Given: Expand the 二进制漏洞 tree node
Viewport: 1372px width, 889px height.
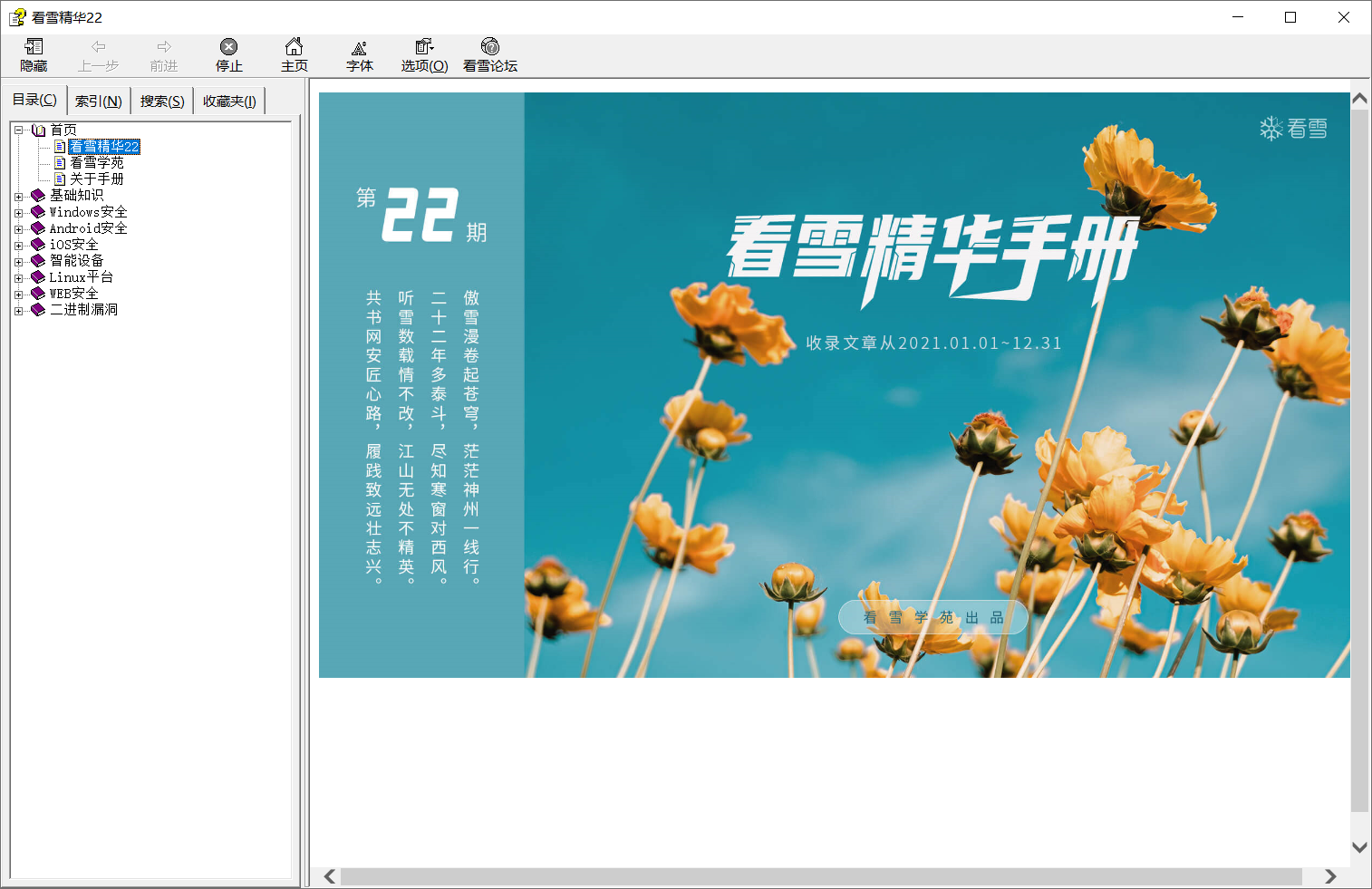Looking at the screenshot, I should [18, 311].
